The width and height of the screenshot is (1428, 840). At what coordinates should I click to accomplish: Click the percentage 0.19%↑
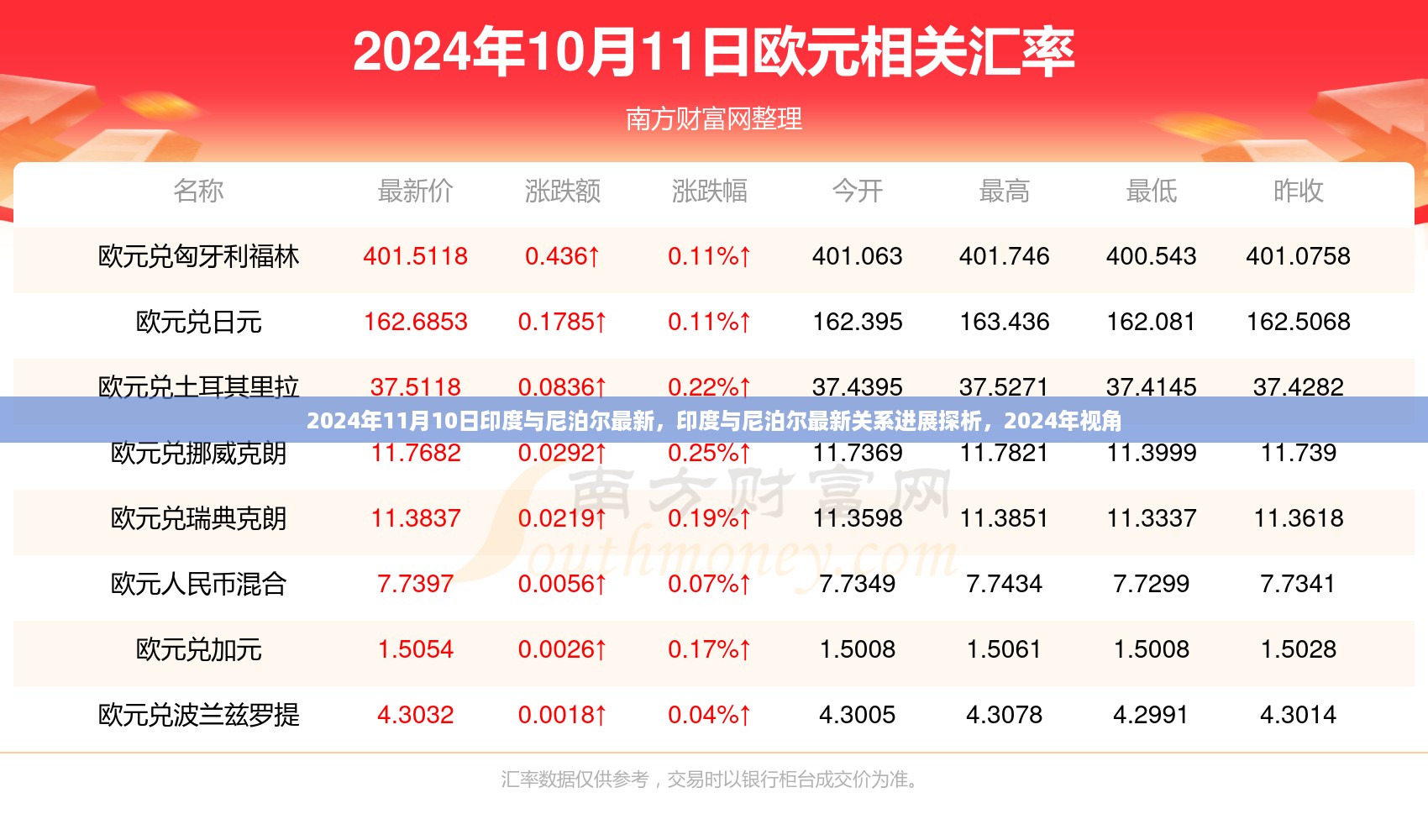[x=709, y=518]
